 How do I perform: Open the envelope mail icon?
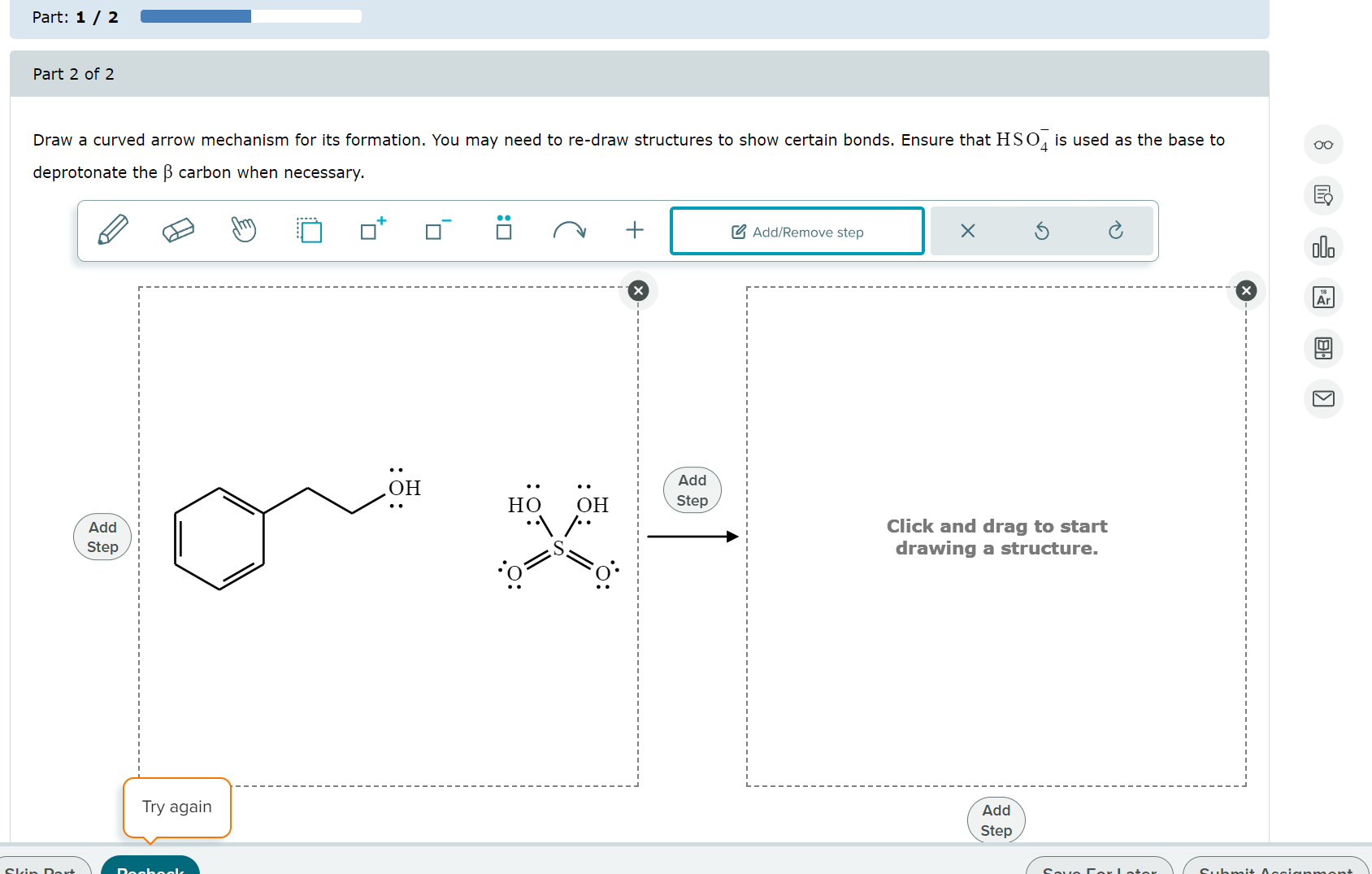(x=1323, y=398)
